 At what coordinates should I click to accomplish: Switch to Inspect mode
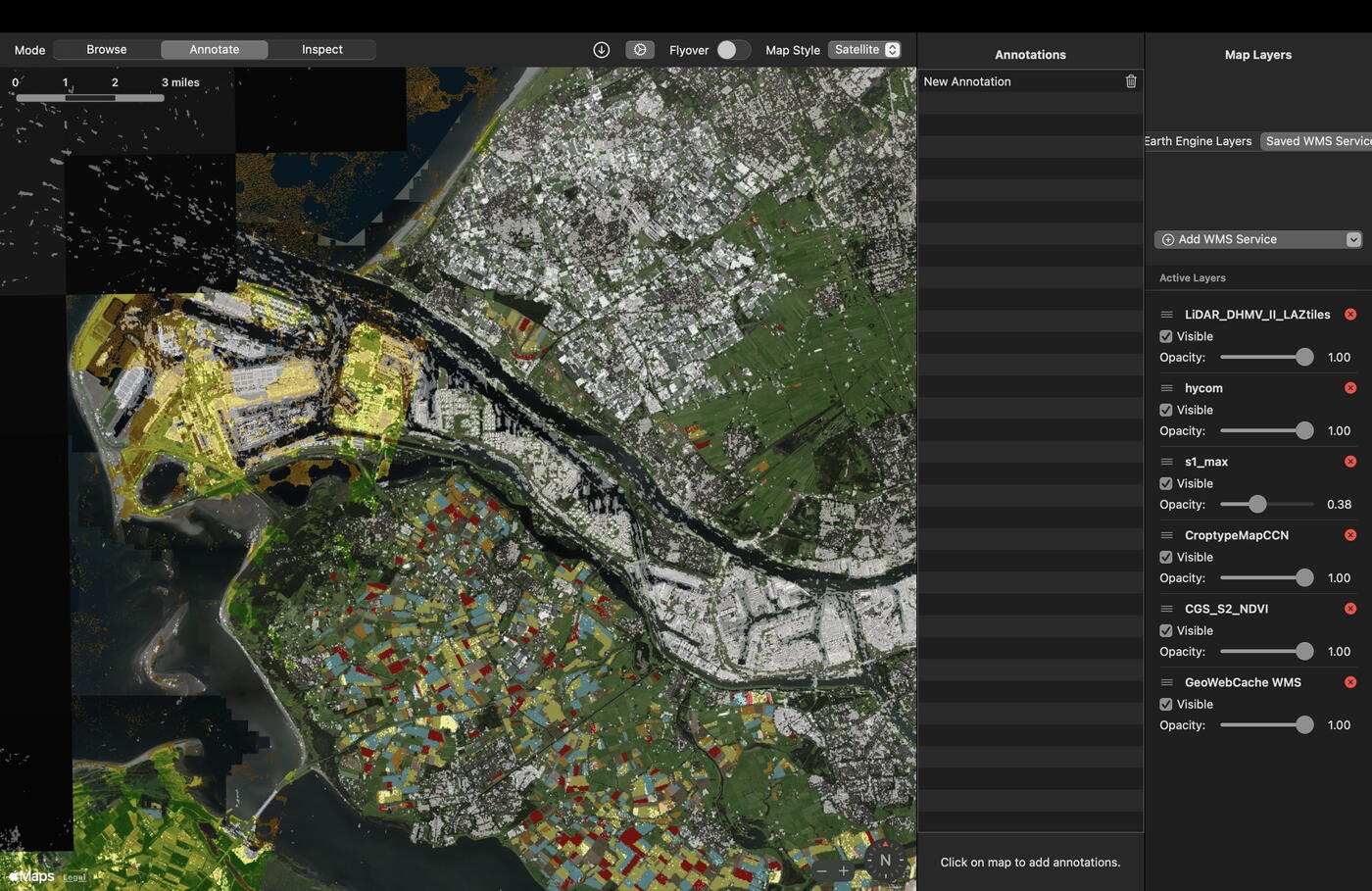(321, 50)
